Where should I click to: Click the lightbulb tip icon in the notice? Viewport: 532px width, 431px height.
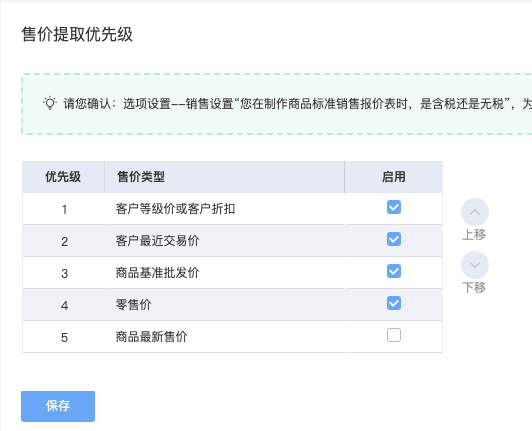pyautogui.click(x=50, y=104)
